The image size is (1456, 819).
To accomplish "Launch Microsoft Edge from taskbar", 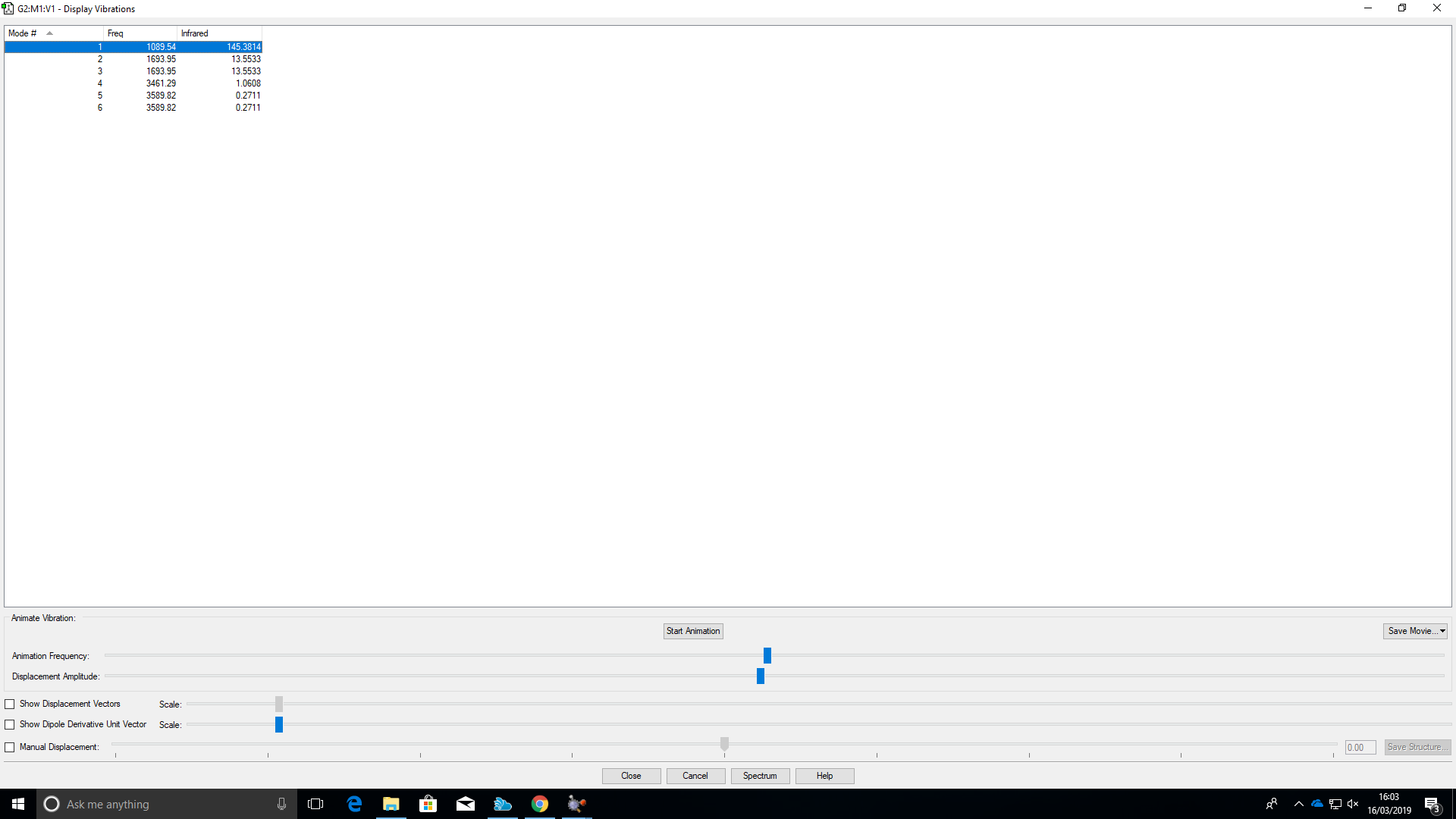I will 354,804.
